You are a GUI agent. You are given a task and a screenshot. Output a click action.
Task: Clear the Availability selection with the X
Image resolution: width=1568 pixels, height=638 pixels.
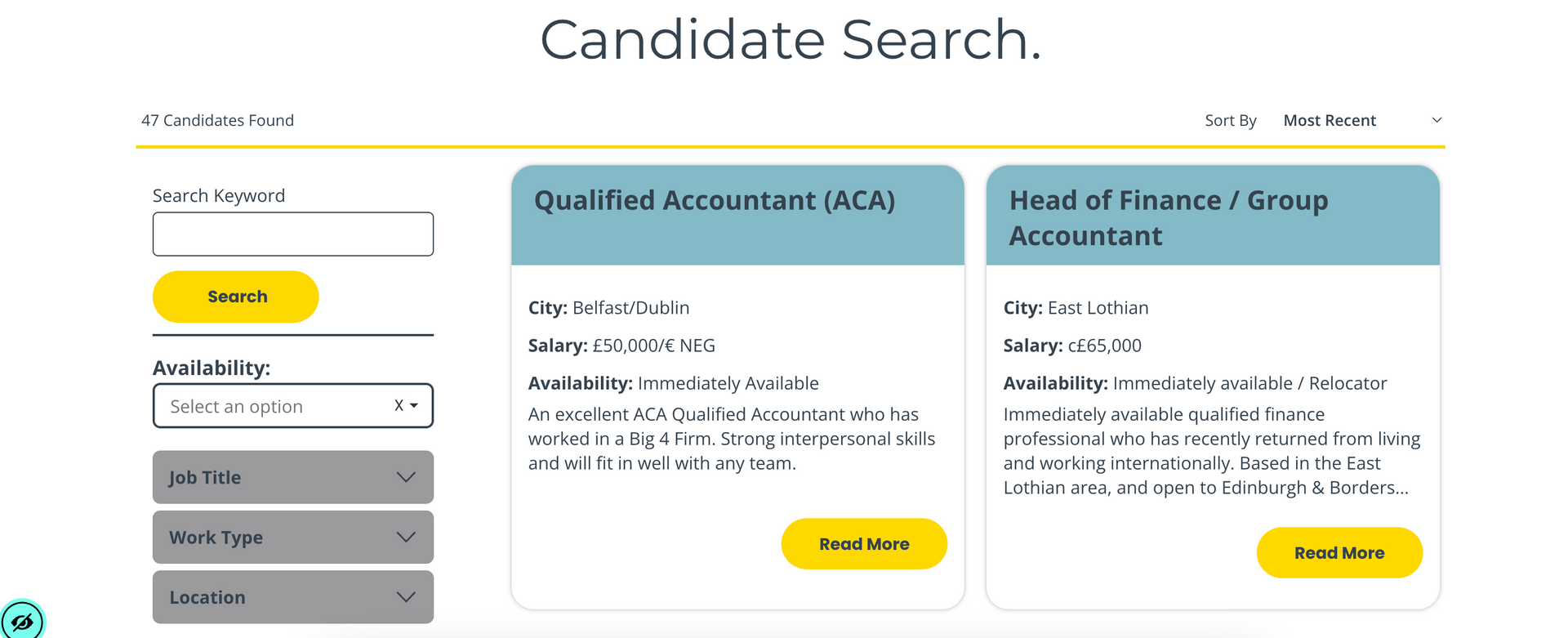click(x=398, y=405)
